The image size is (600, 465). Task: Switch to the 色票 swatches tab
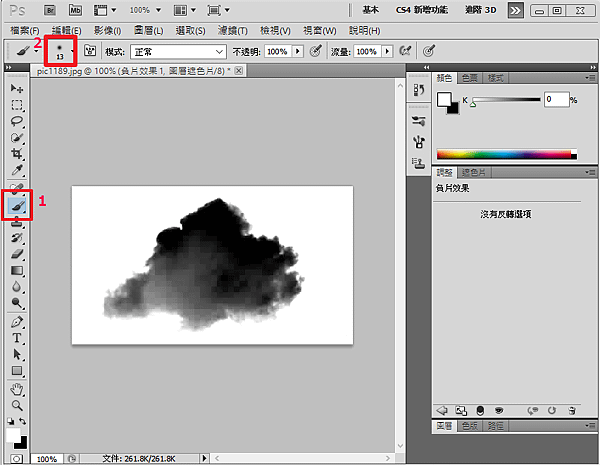point(470,78)
